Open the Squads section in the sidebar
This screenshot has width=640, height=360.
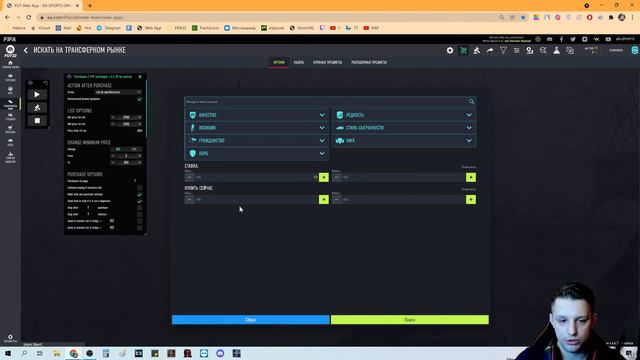pyautogui.click(x=10, y=78)
